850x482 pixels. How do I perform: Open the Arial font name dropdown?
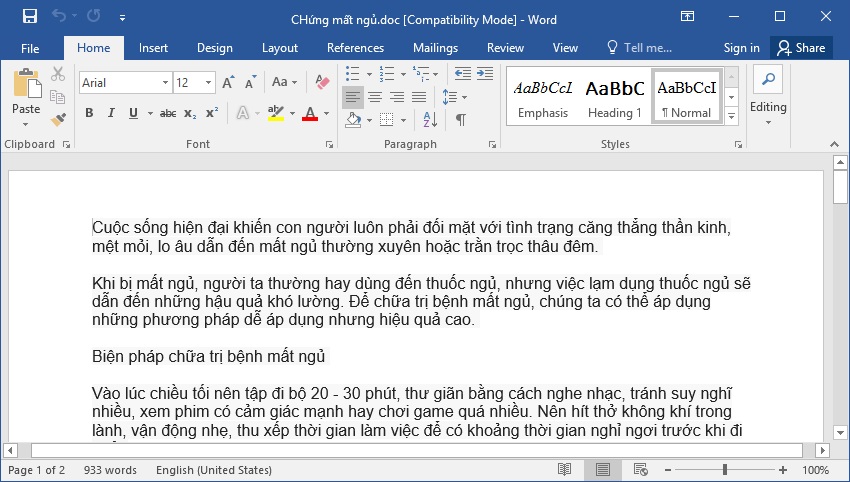pyautogui.click(x=165, y=83)
